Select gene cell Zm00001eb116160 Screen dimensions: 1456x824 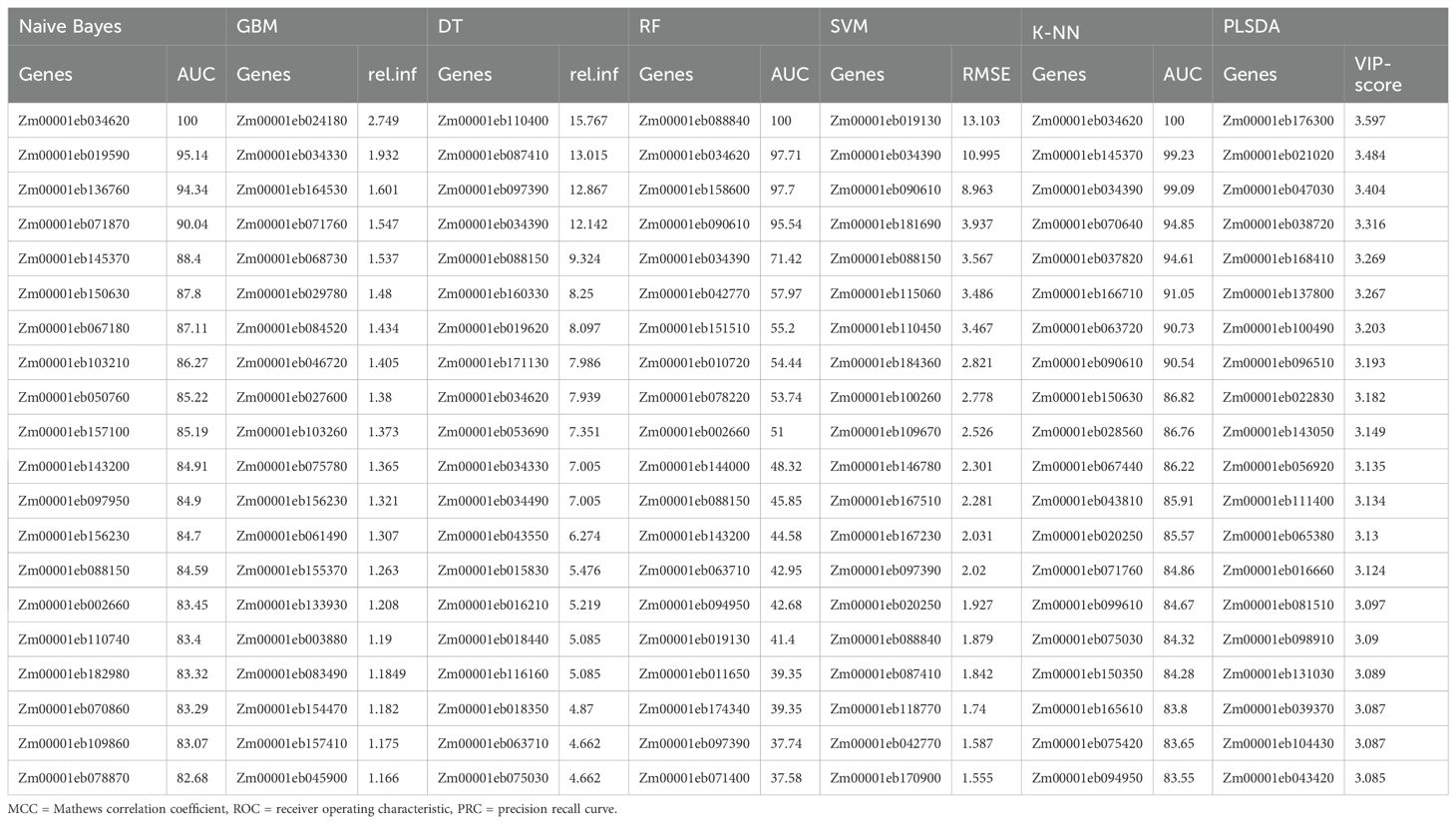pos(493,674)
